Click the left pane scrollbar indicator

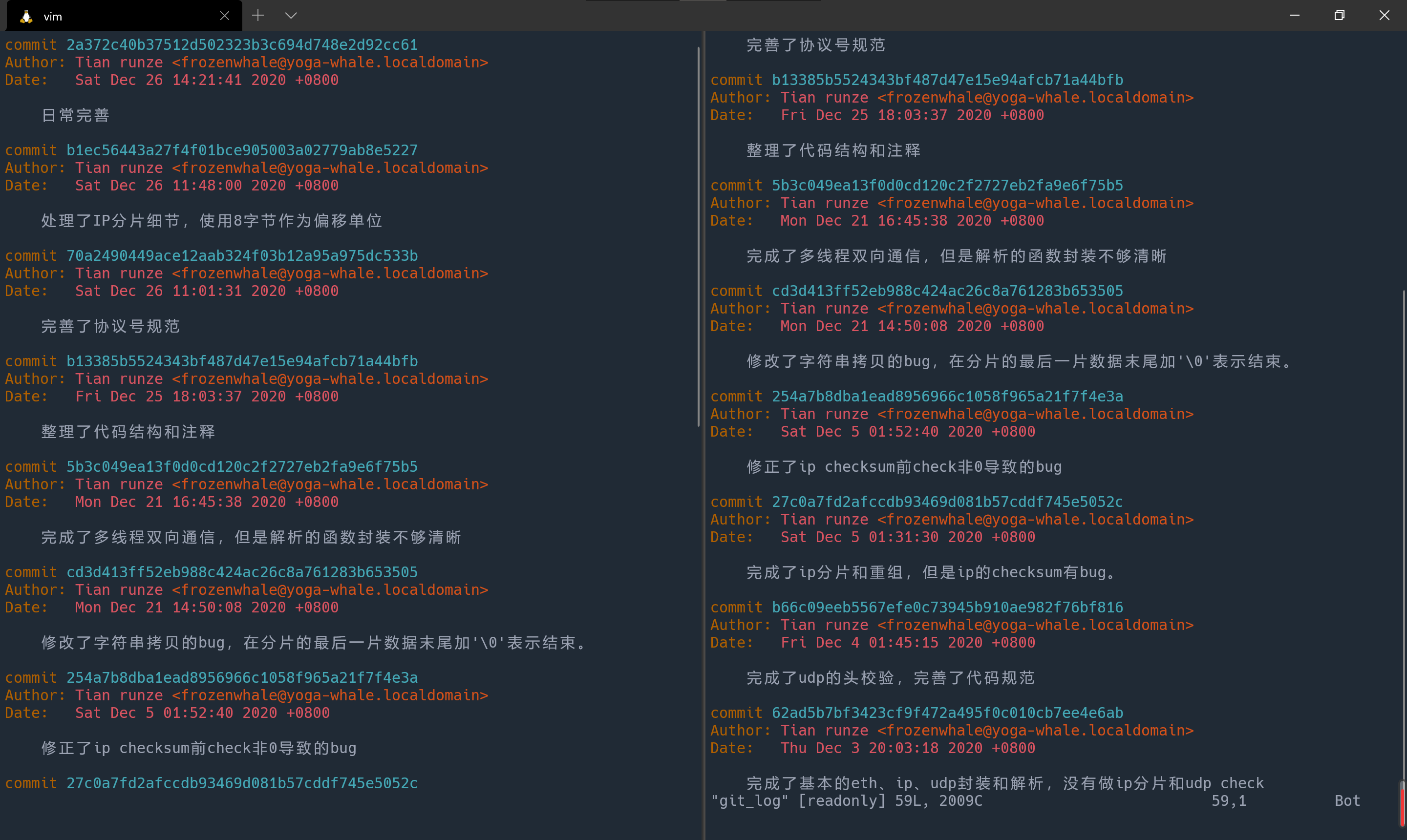click(x=699, y=236)
